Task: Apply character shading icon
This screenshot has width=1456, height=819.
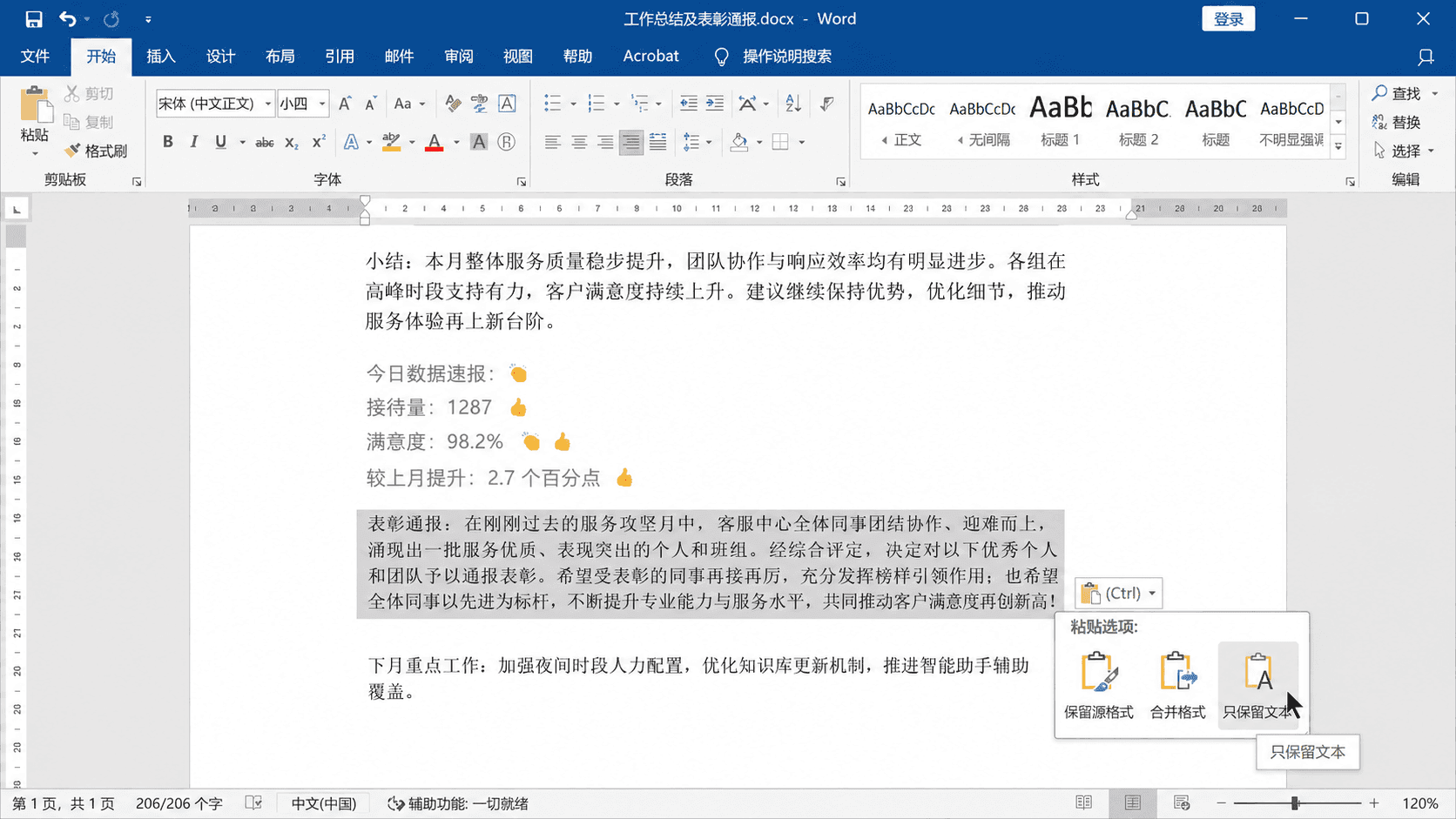Action: point(479,142)
